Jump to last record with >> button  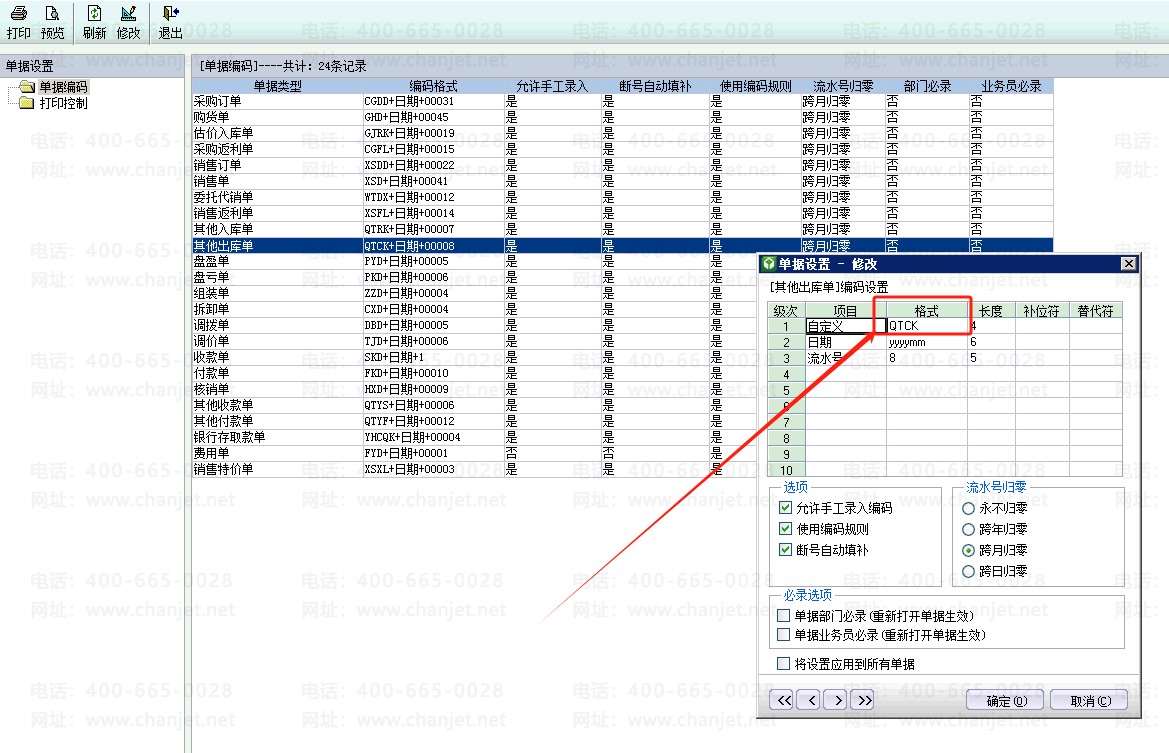(x=864, y=700)
